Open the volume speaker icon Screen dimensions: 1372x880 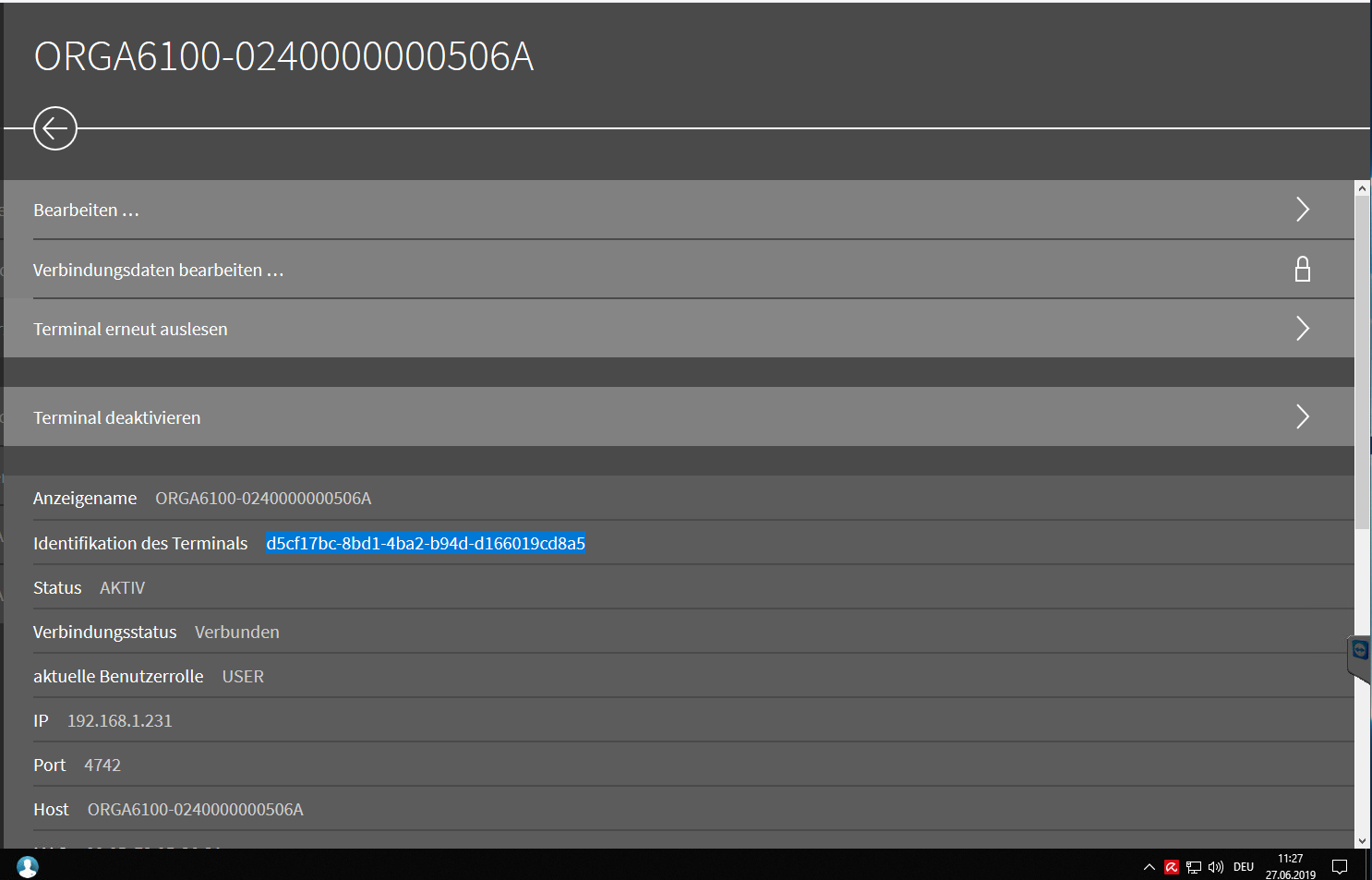(1216, 867)
